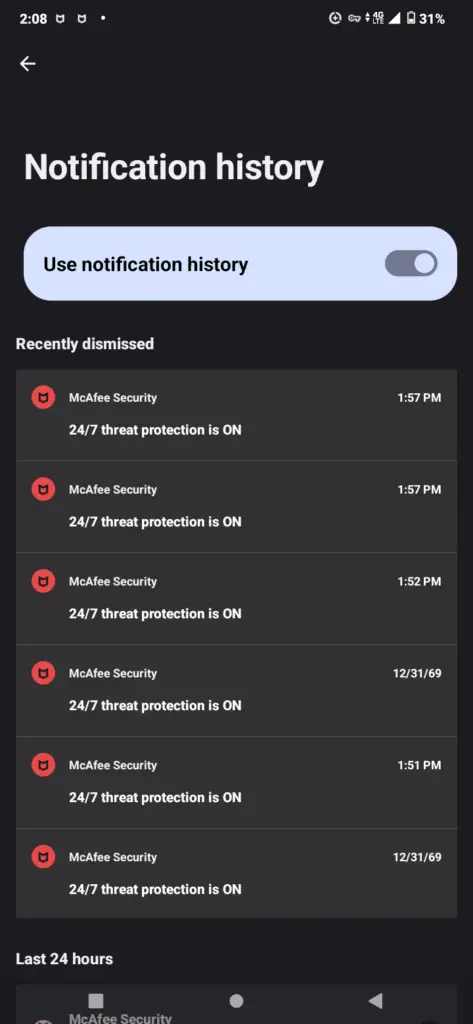473x1024 pixels.
Task: Tap the Use notification history label
Action: click(x=146, y=264)
